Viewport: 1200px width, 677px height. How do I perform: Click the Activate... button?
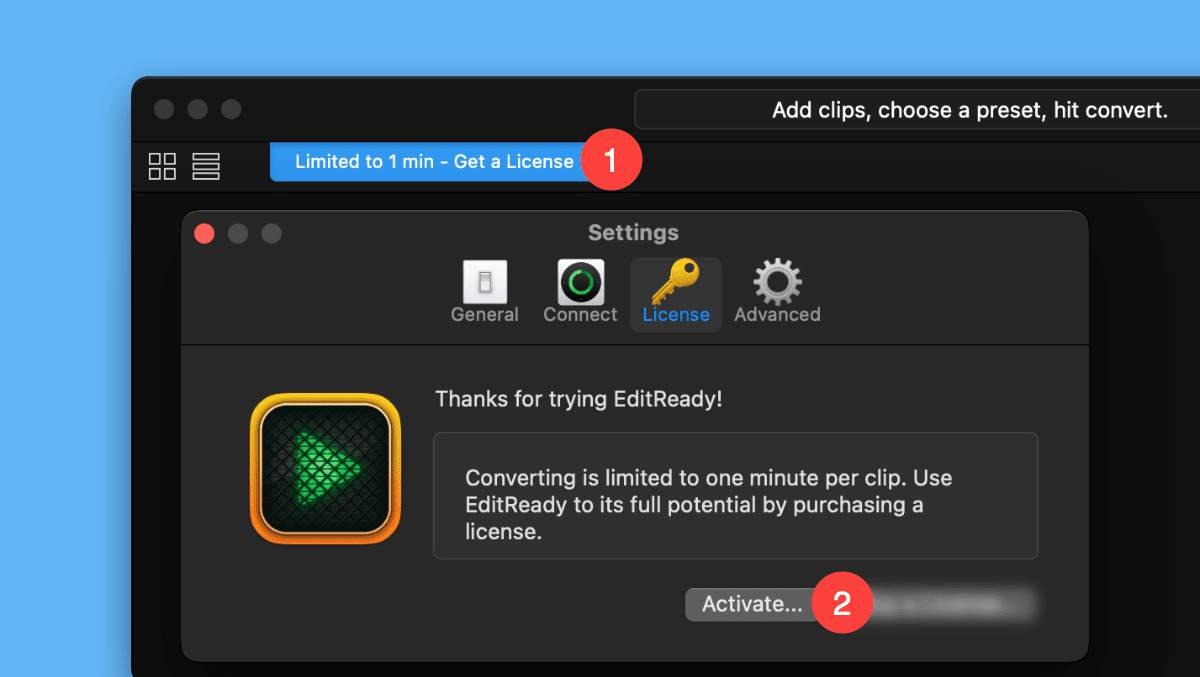pyautogui.click(x=750, y=604)
